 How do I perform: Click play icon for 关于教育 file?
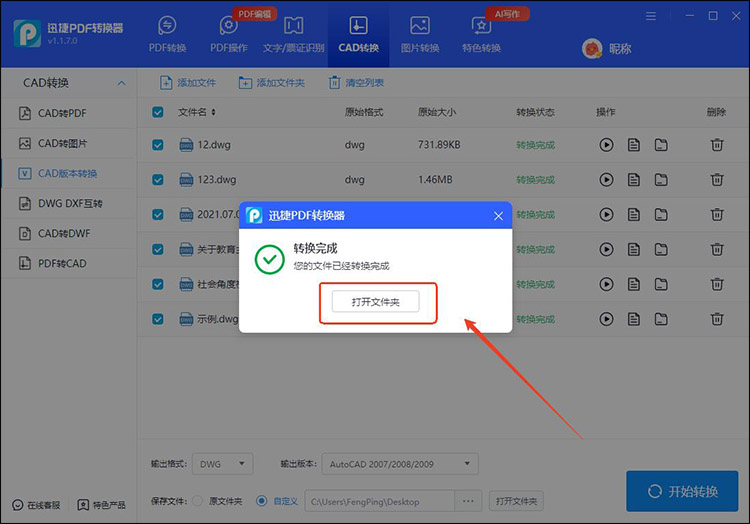pyautogui.click(x=607, y=250)
